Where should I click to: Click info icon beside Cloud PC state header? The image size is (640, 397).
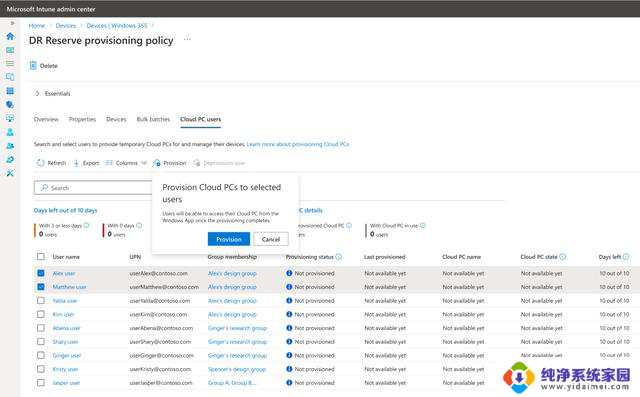[x=562, y=257]
